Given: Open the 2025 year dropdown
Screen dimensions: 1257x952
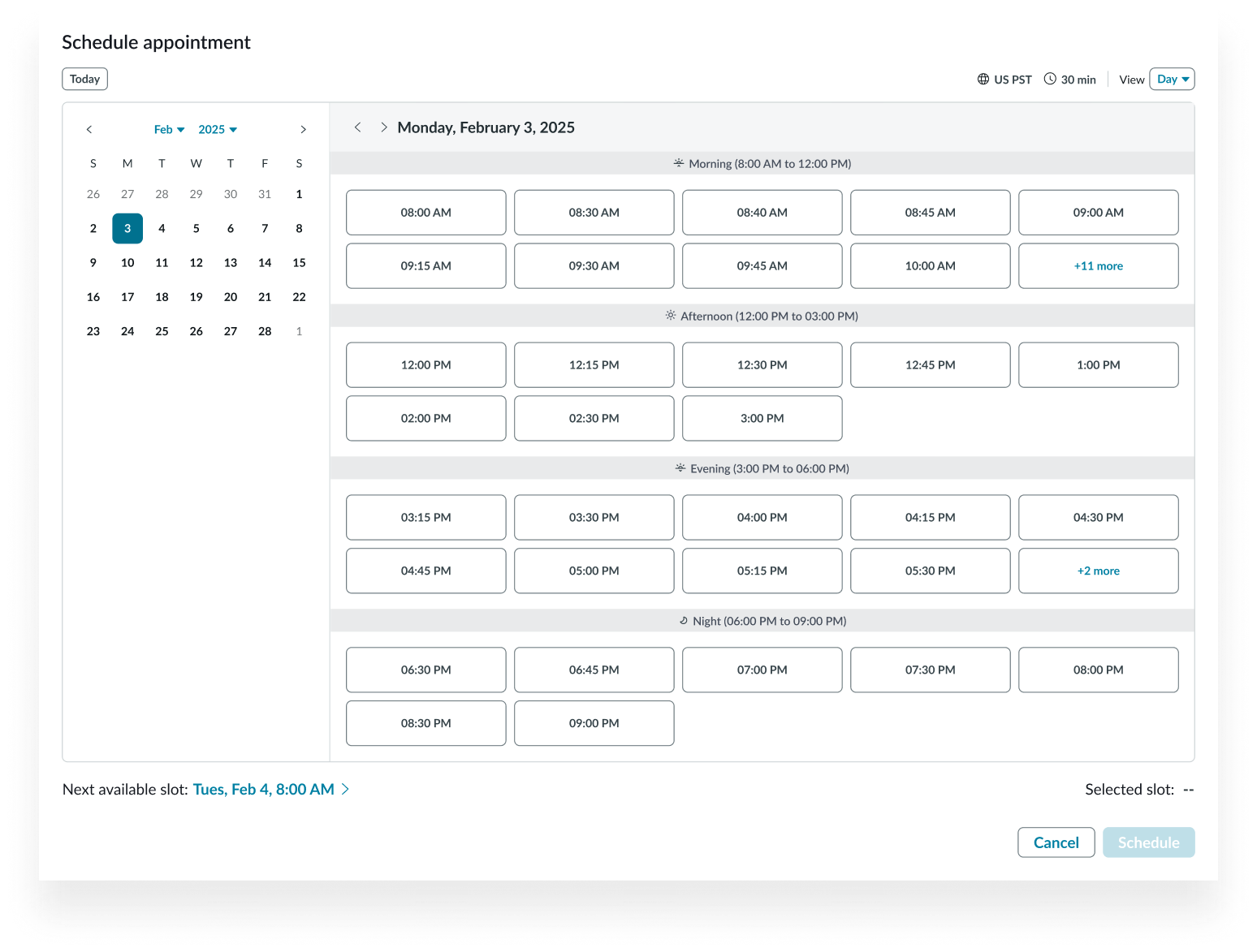Looking at the screenshot, I should [216, 129].
